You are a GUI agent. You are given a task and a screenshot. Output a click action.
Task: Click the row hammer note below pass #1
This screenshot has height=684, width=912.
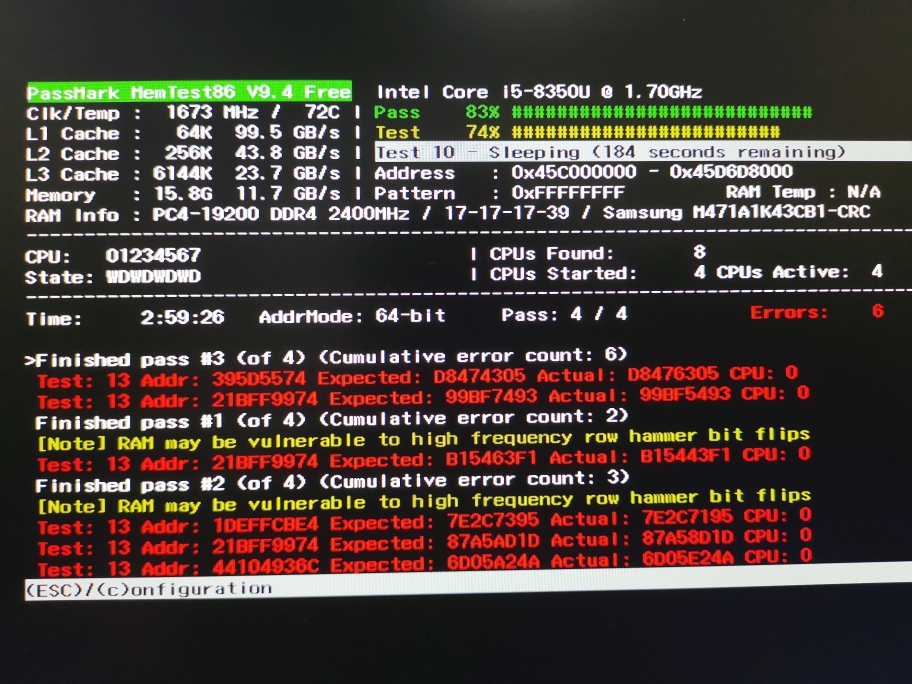[x=424, y=439]
